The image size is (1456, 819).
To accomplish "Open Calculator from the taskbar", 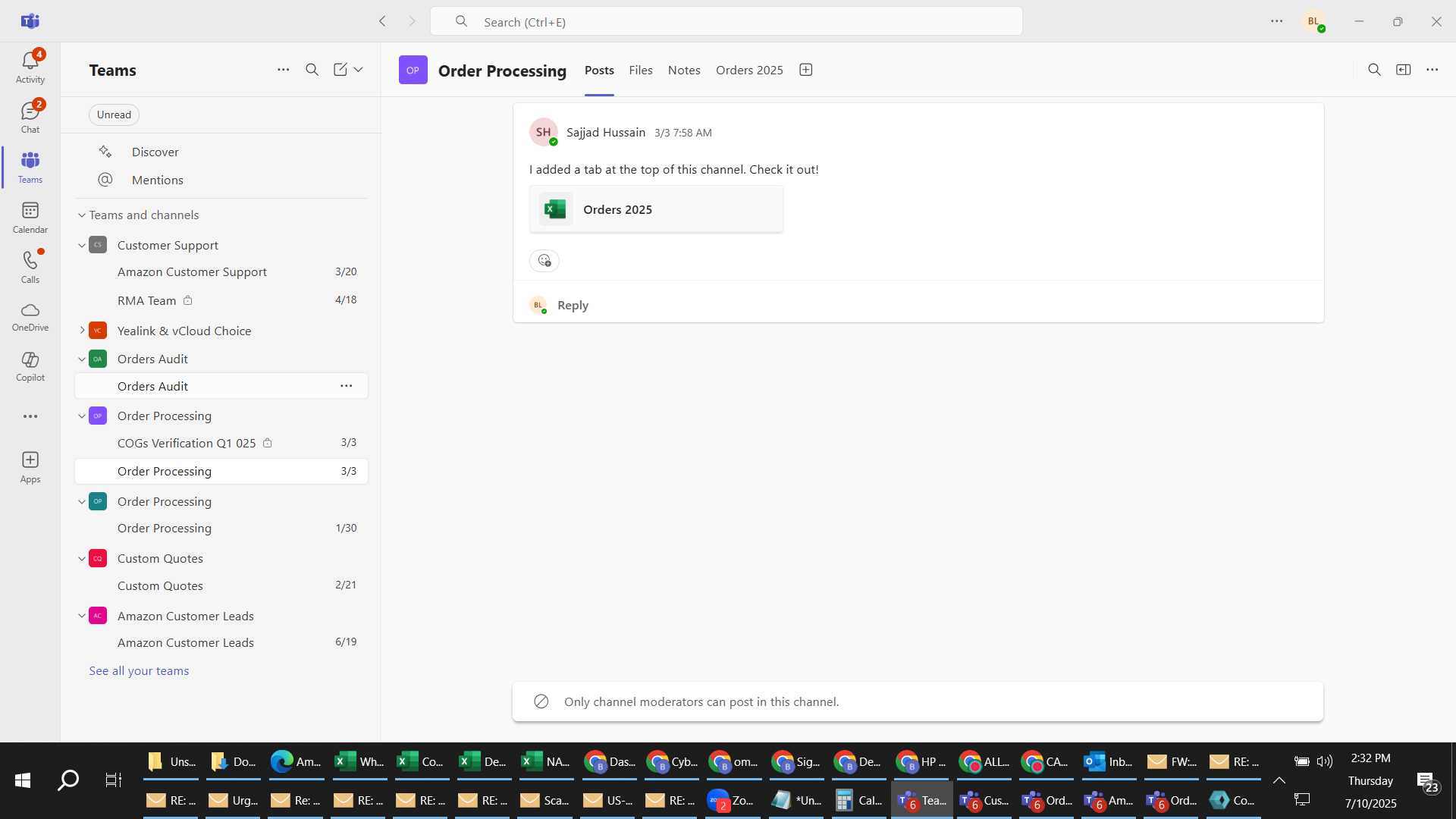I will pos(859,800).
